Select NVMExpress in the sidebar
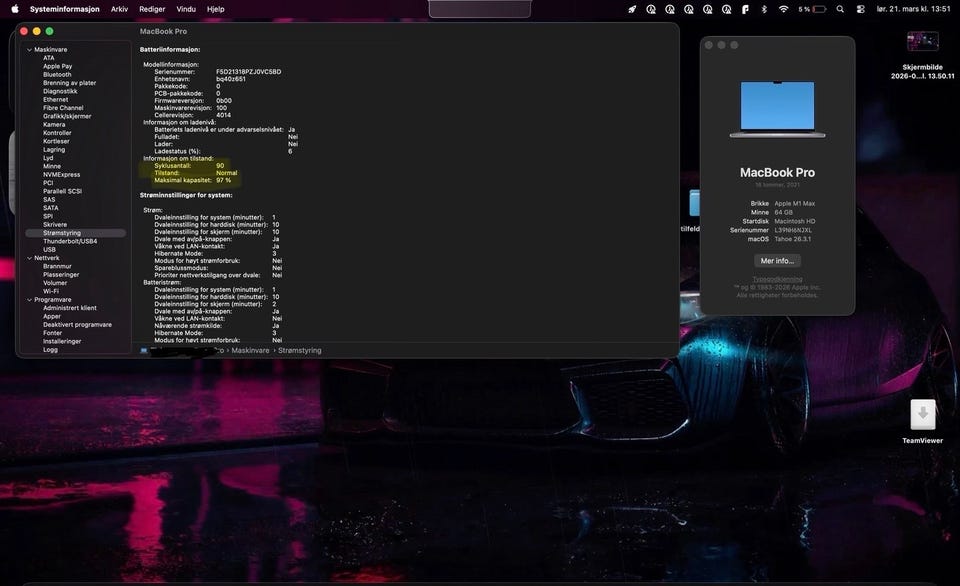Viewport: 960px width, 586px height. click(x=61, y=175)
